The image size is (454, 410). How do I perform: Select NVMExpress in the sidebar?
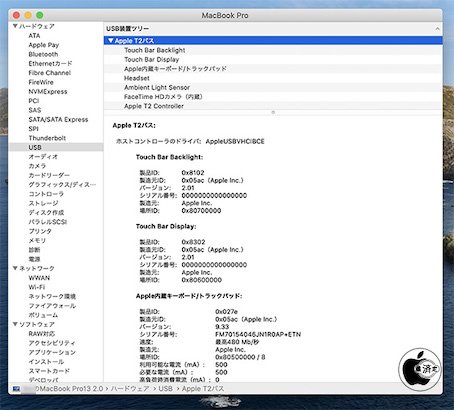(48, 91)
